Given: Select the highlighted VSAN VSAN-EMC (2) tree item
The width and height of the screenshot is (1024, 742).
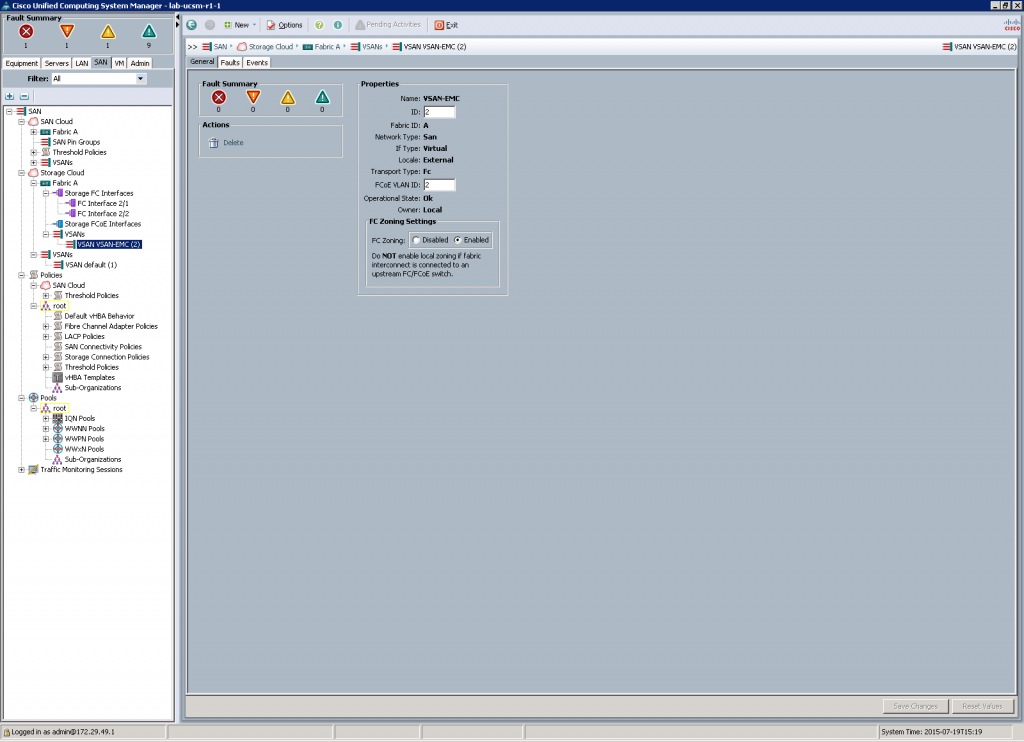Looking at the screenshot, I should point(108,244).
